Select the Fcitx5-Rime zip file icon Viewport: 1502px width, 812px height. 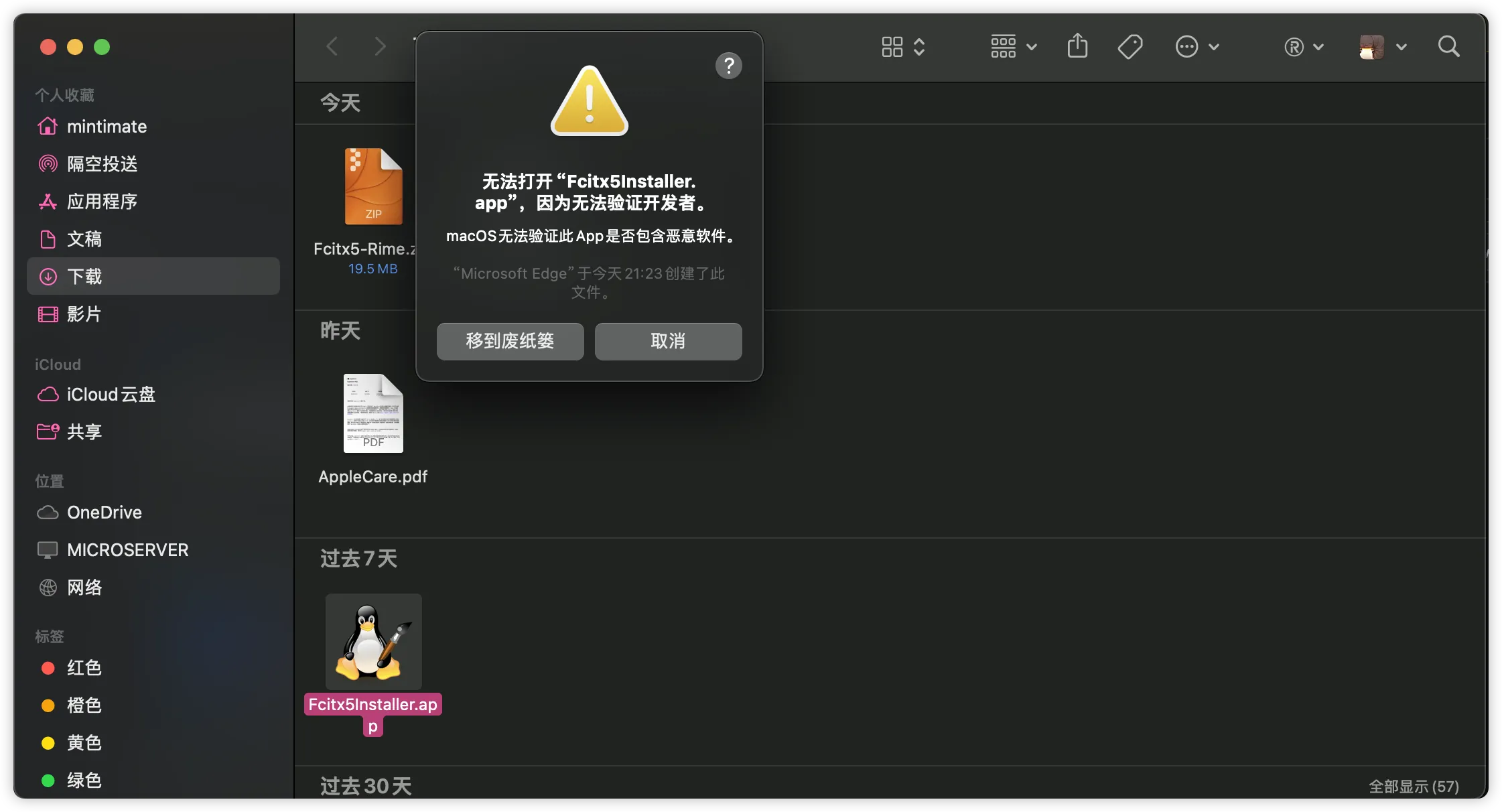click(373, 186)
